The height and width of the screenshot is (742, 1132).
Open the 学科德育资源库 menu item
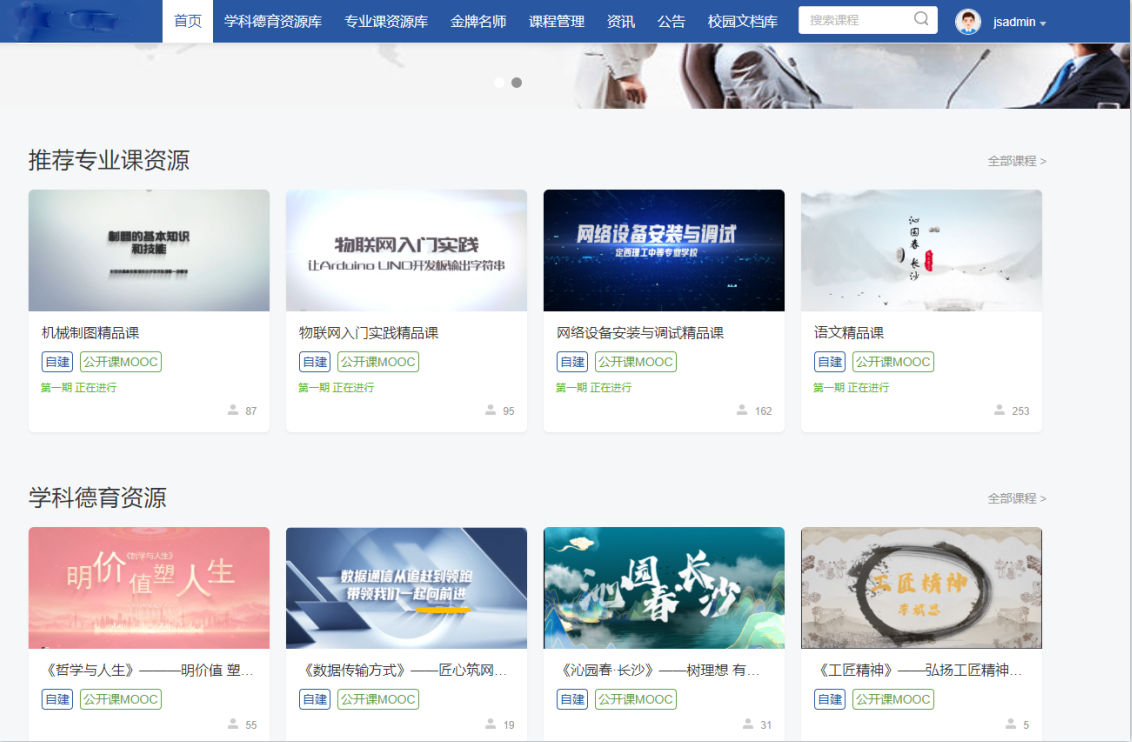click(273, 21)
